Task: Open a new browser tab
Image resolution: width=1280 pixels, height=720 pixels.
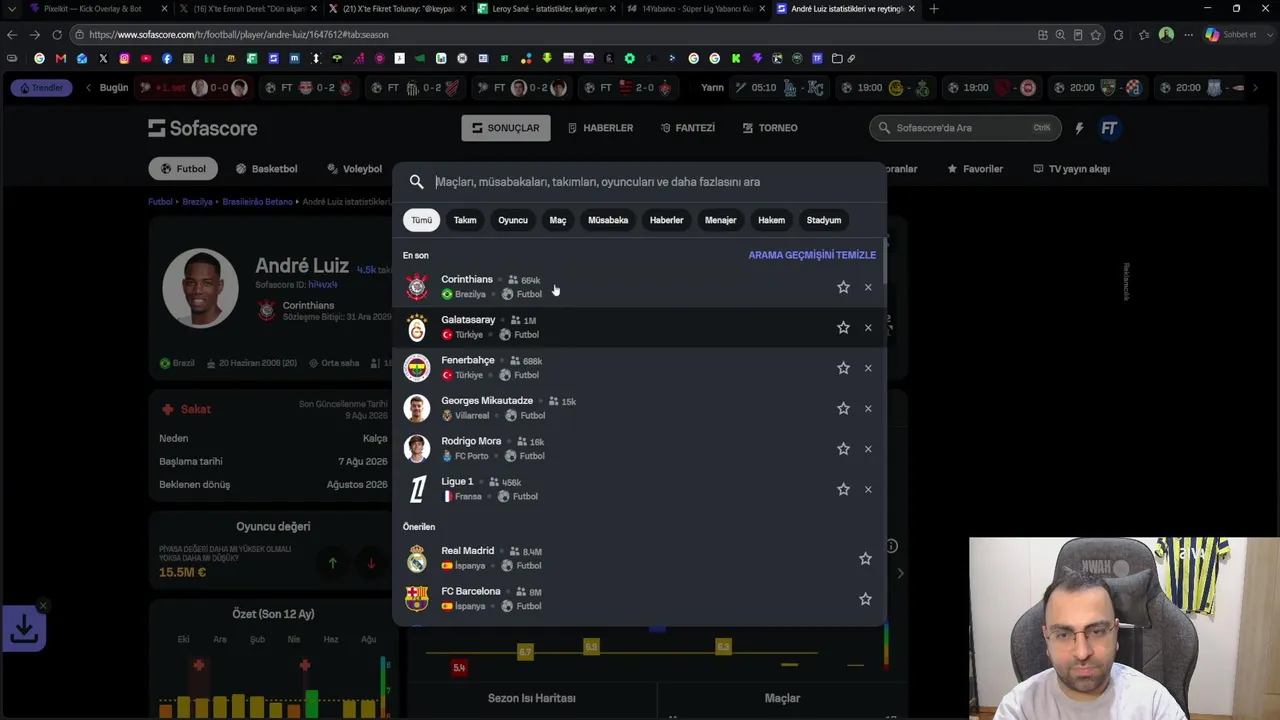Action: [x=934, y=9]
